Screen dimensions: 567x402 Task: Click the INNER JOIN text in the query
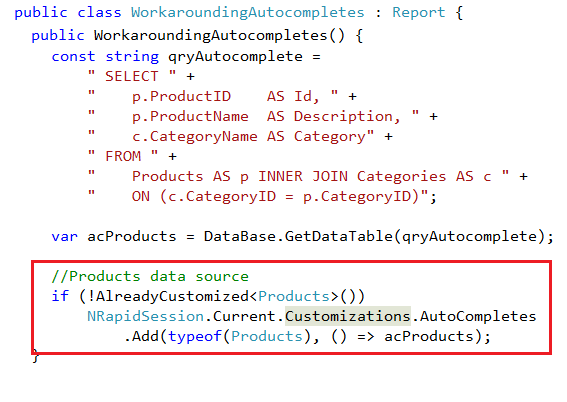[x=303, y=176]
